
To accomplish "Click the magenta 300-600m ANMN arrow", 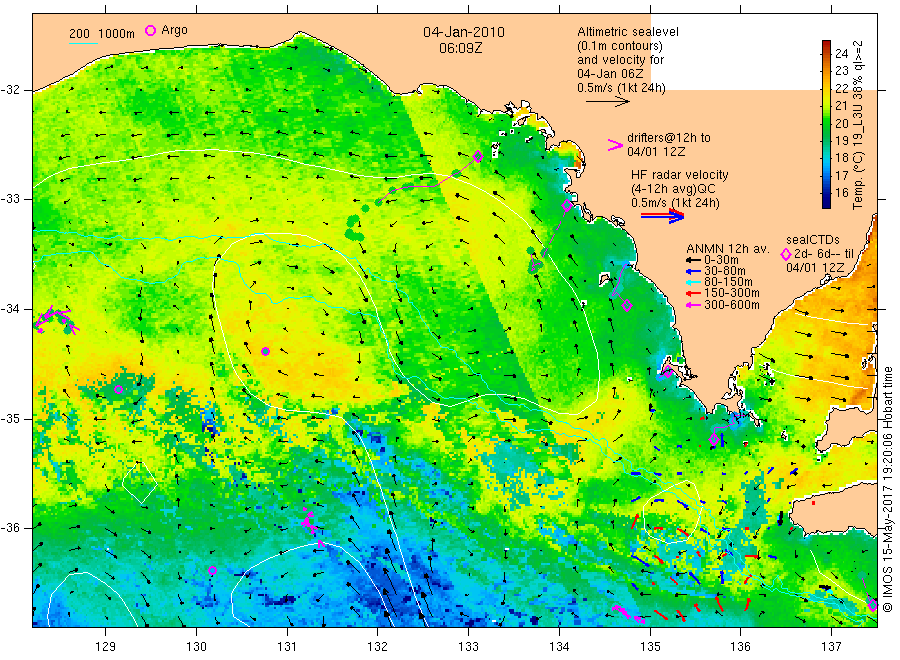I will tap(693, 305).
